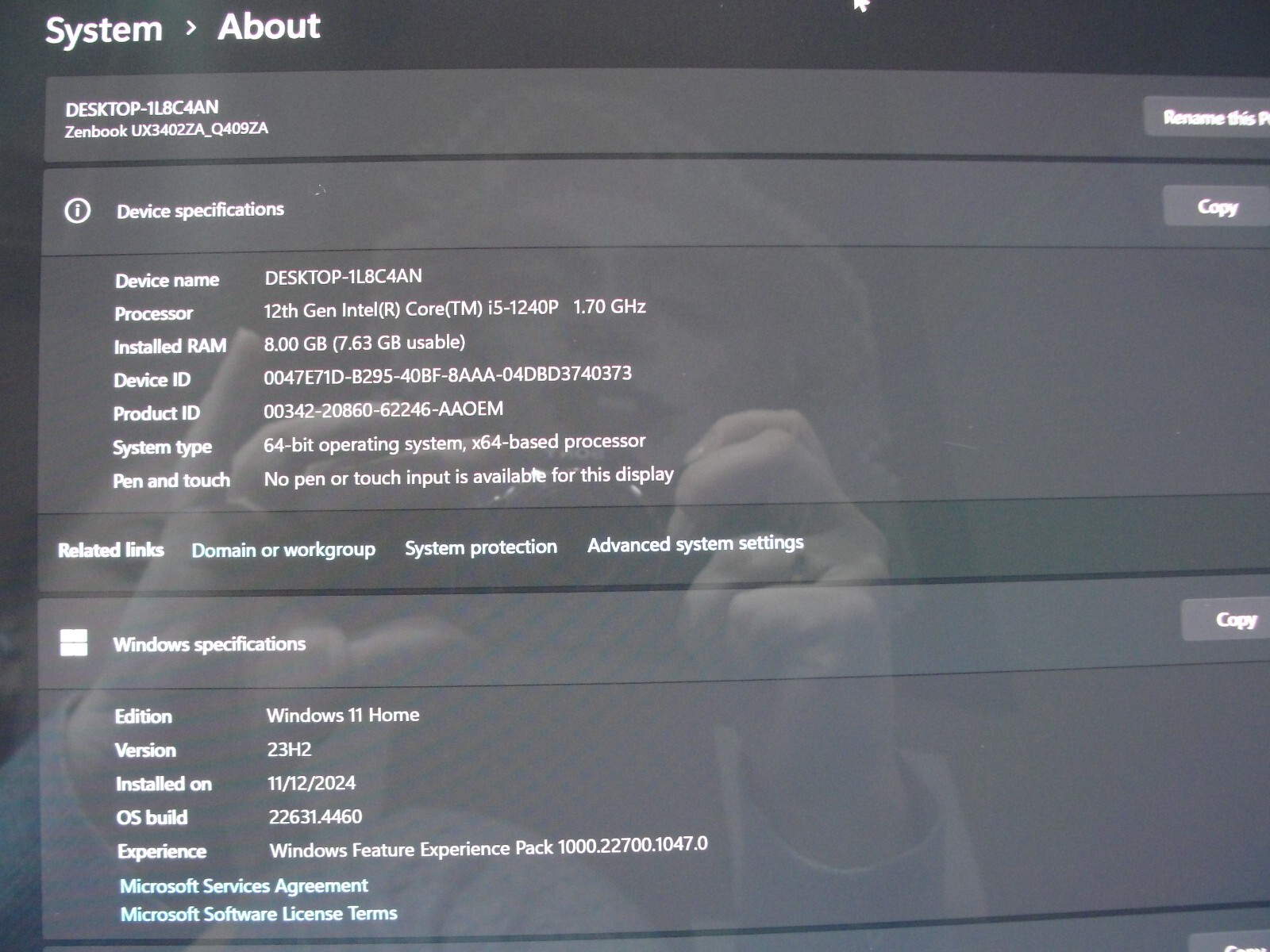Select the Windows 11 Home edition value

point(343,715)
